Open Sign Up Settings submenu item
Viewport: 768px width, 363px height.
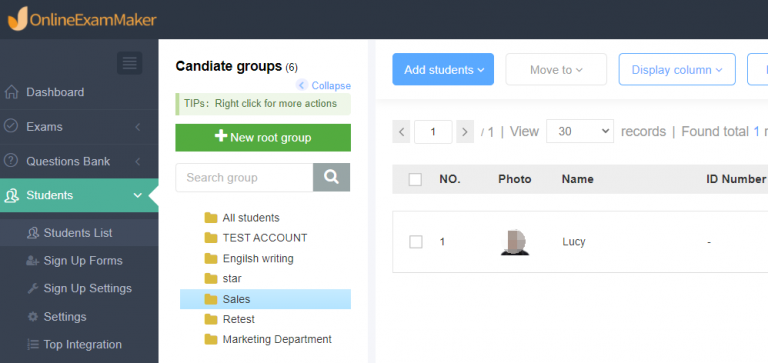(79, 289)
